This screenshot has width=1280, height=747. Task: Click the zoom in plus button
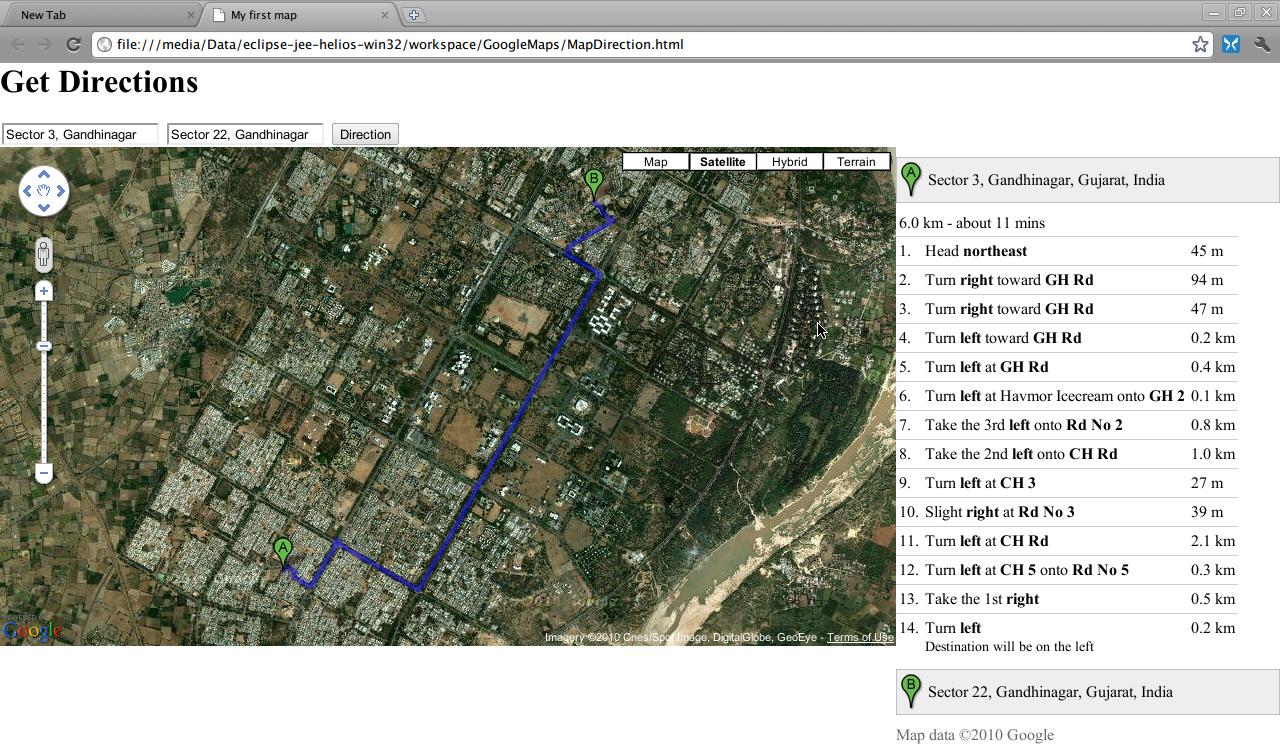[44, 291]
